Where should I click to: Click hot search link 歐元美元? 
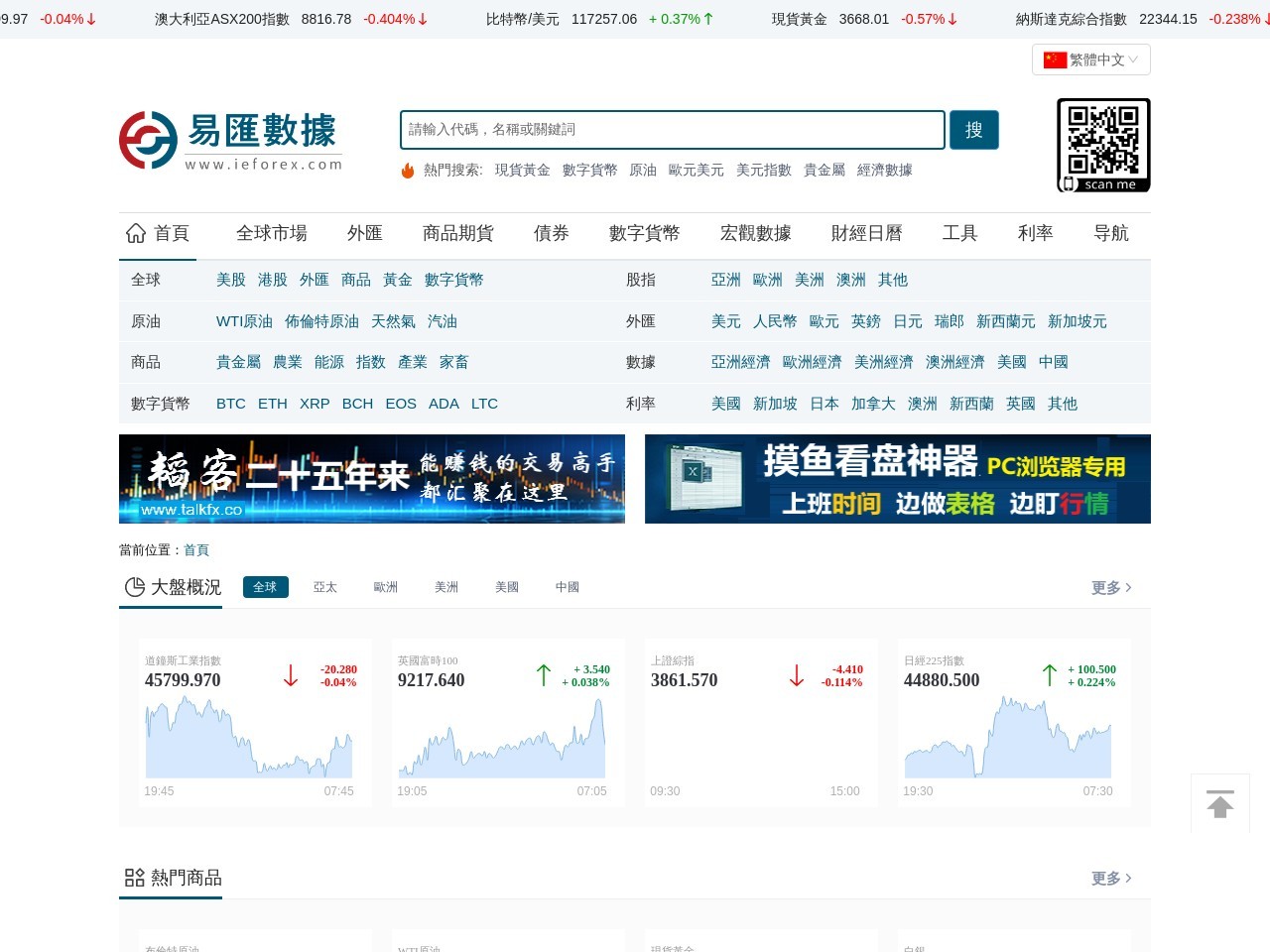pos(697,171)
